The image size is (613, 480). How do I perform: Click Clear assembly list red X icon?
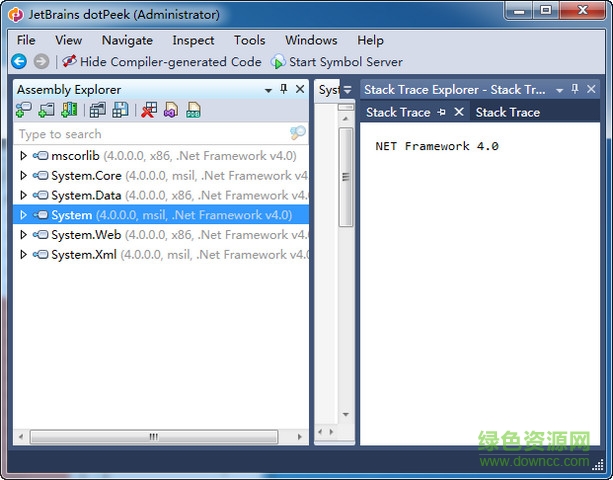149,110
